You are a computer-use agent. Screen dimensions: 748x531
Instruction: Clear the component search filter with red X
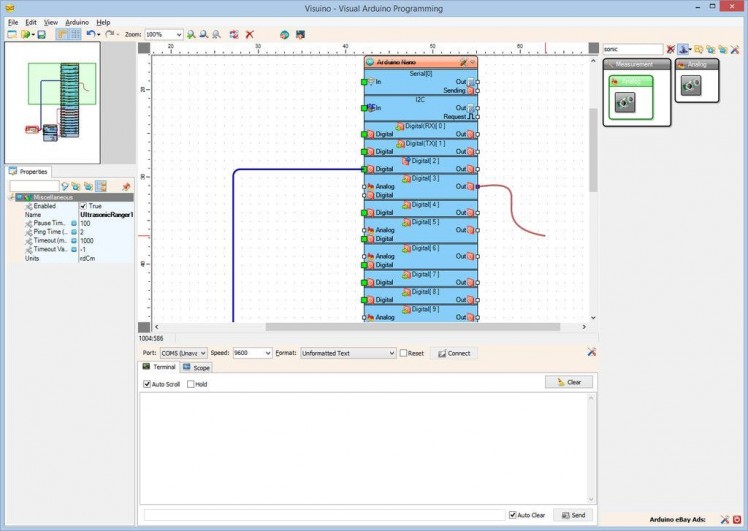pyautogui.click(x=671, y=49)
